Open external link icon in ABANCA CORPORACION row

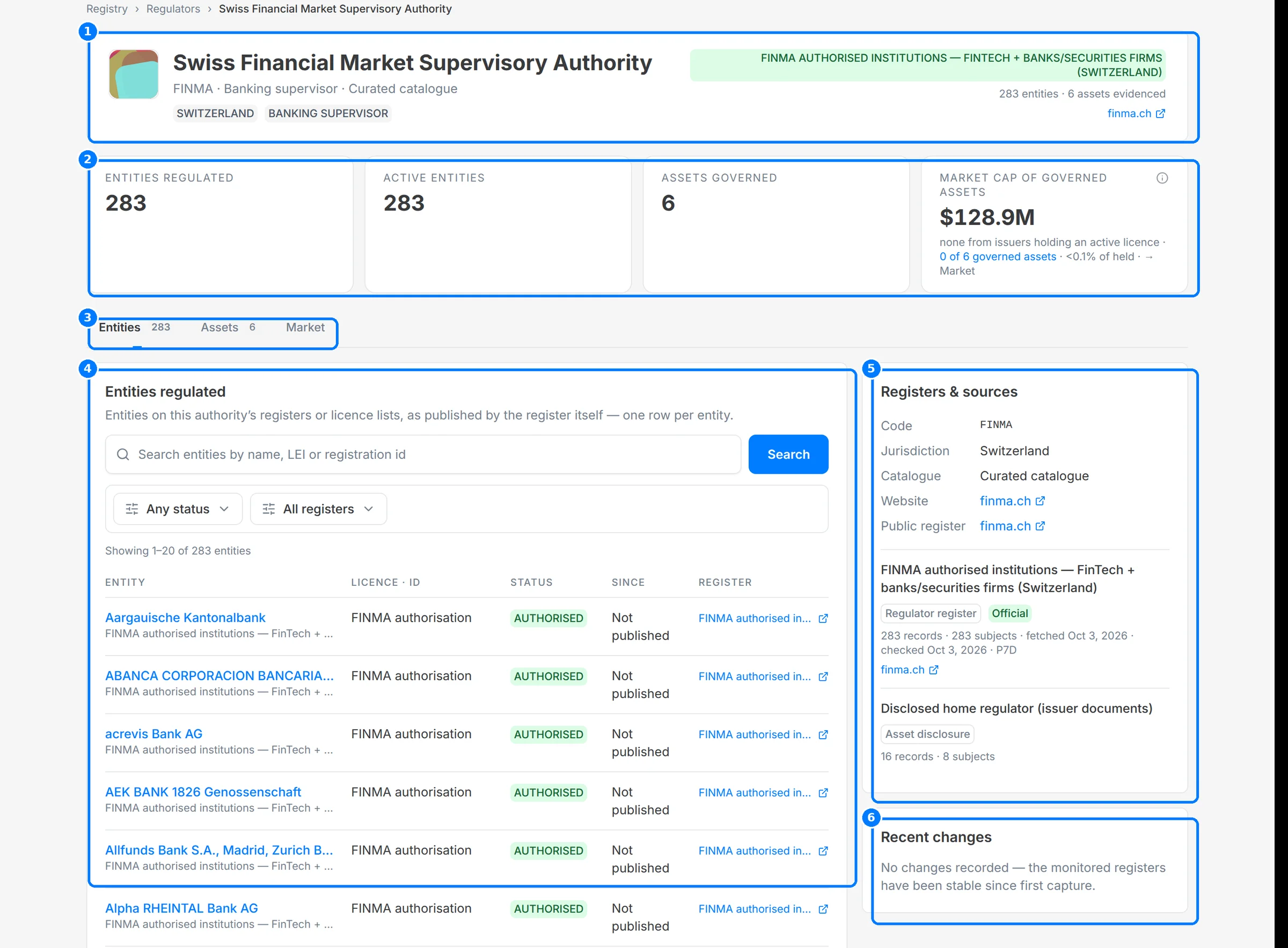(x=823, y=676)
